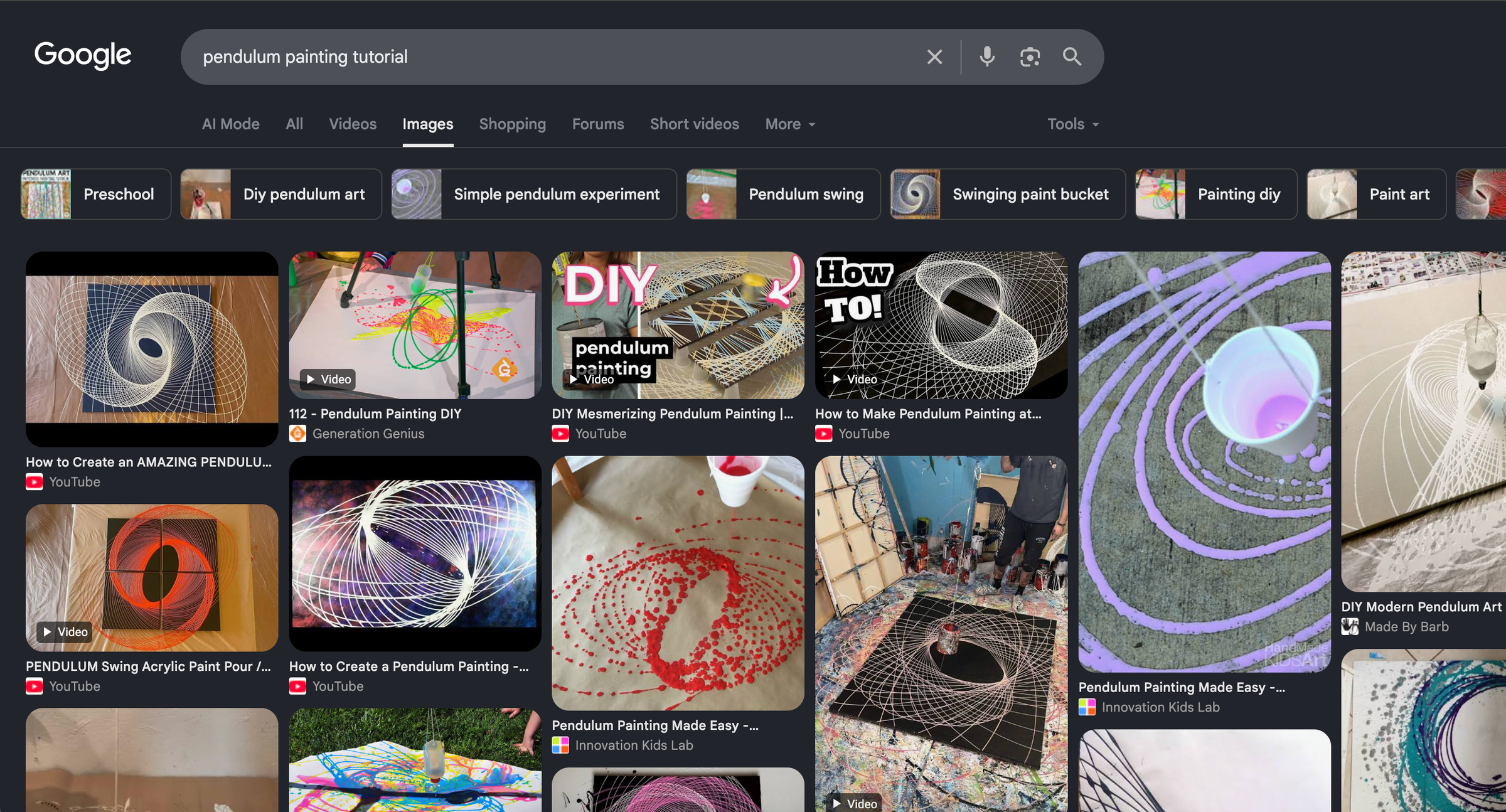Expand the More dropdown

790,124
